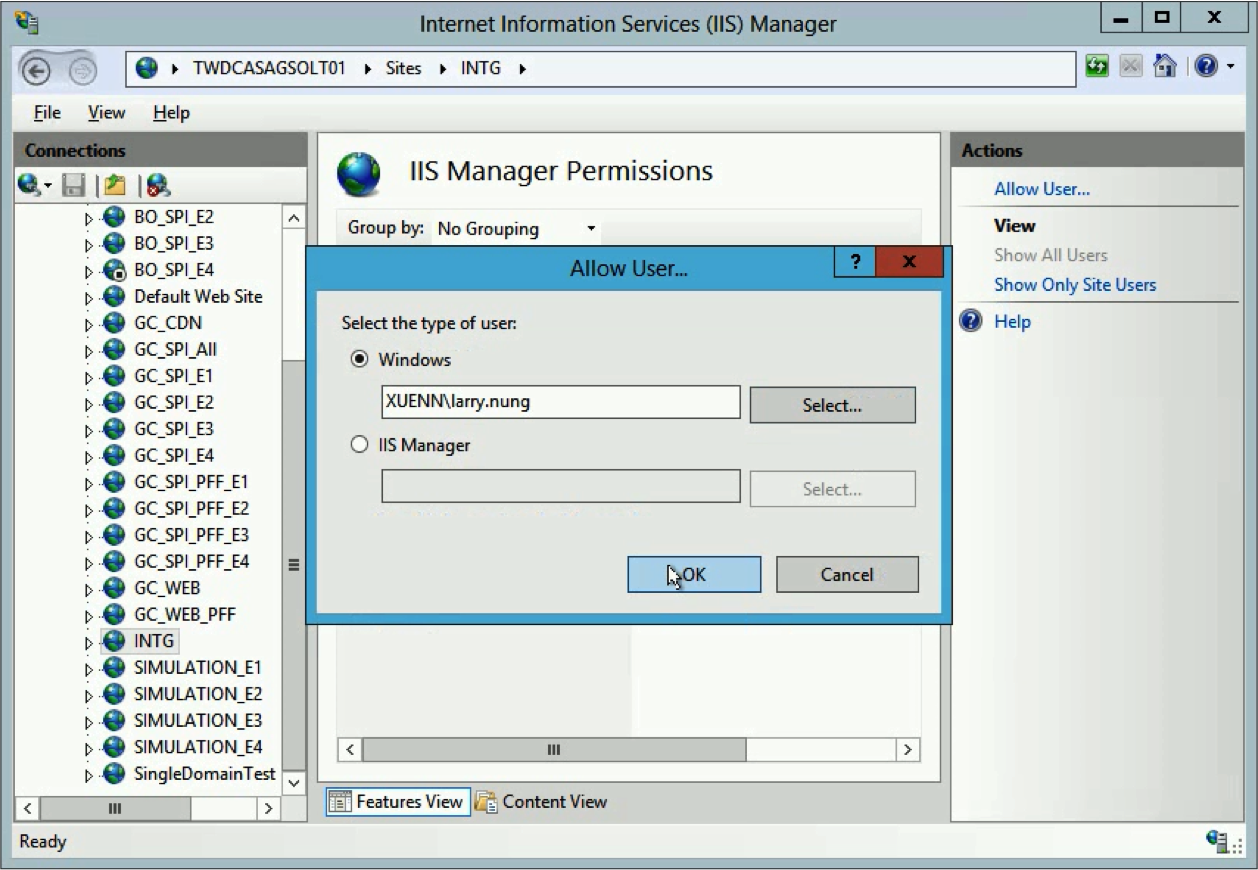The width and height of the screenshot is (1258, 870).
Task: Click the down arrow of the Connections tree scrollbar
Action: point(294,784)
